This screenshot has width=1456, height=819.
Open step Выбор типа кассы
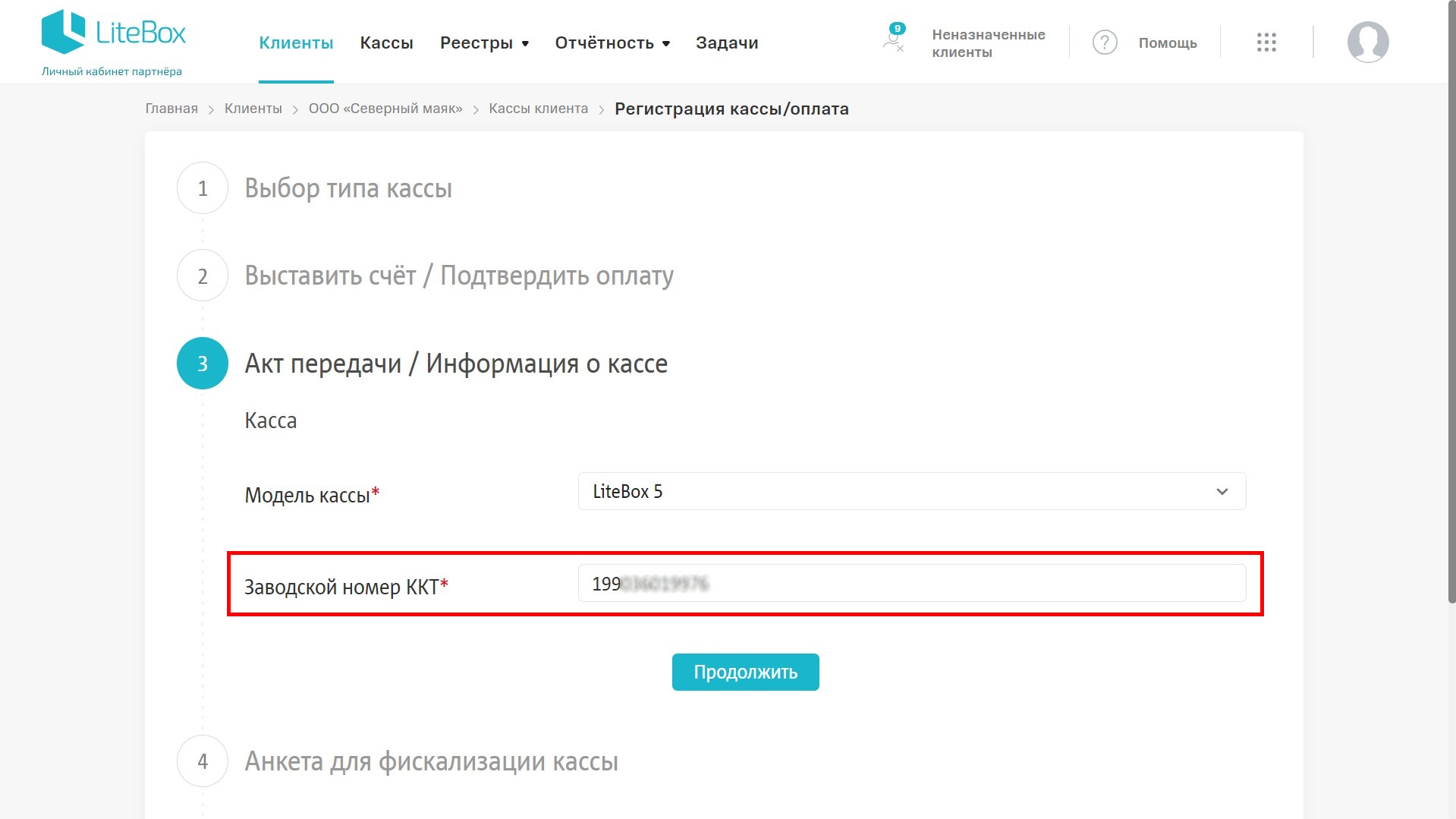point(348,188)
